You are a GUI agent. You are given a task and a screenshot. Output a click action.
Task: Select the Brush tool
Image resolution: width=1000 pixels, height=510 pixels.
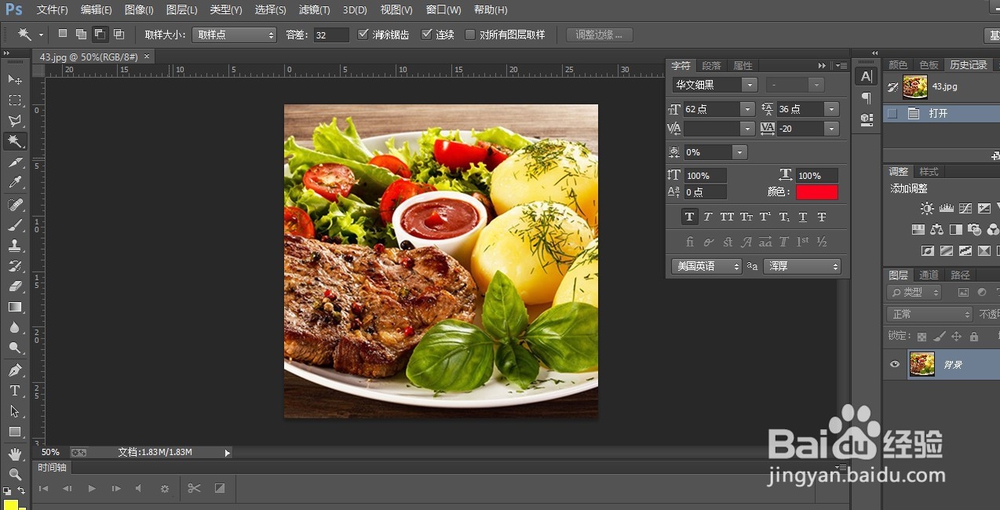(15, 224)
